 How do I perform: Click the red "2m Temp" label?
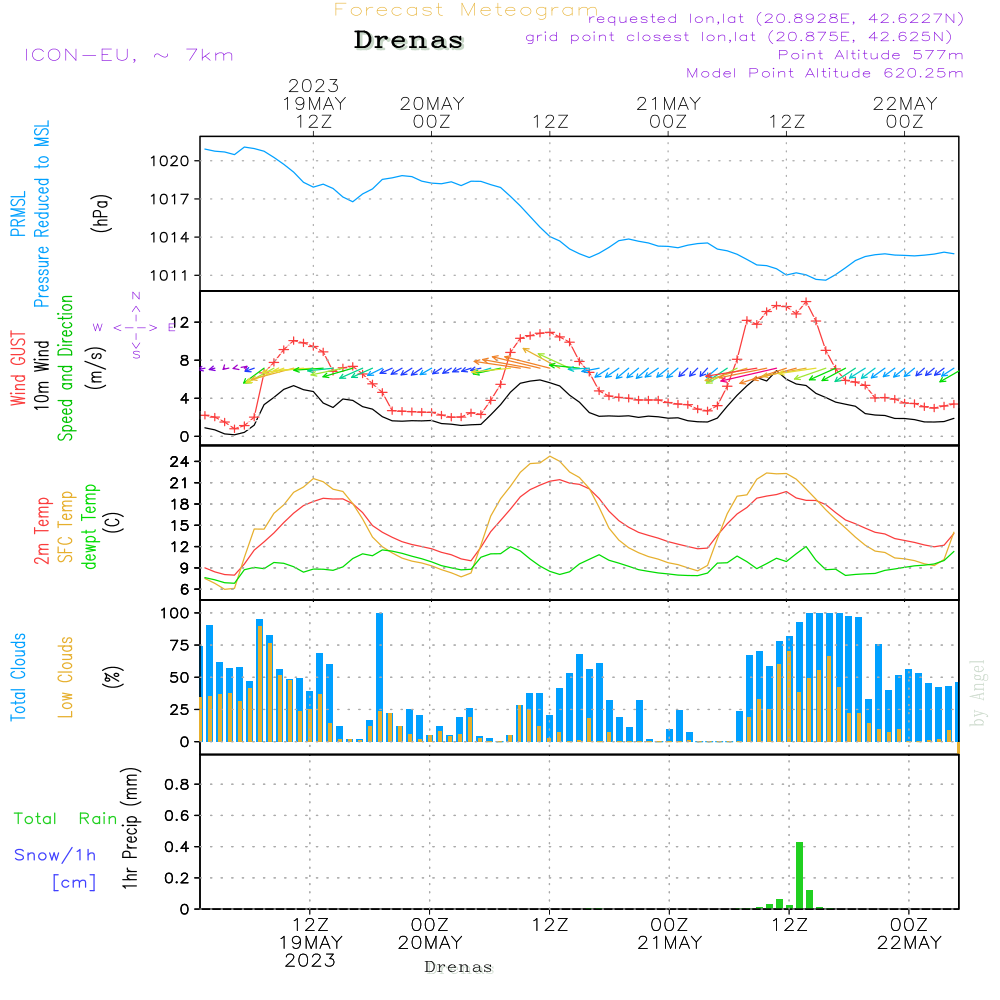41,531
